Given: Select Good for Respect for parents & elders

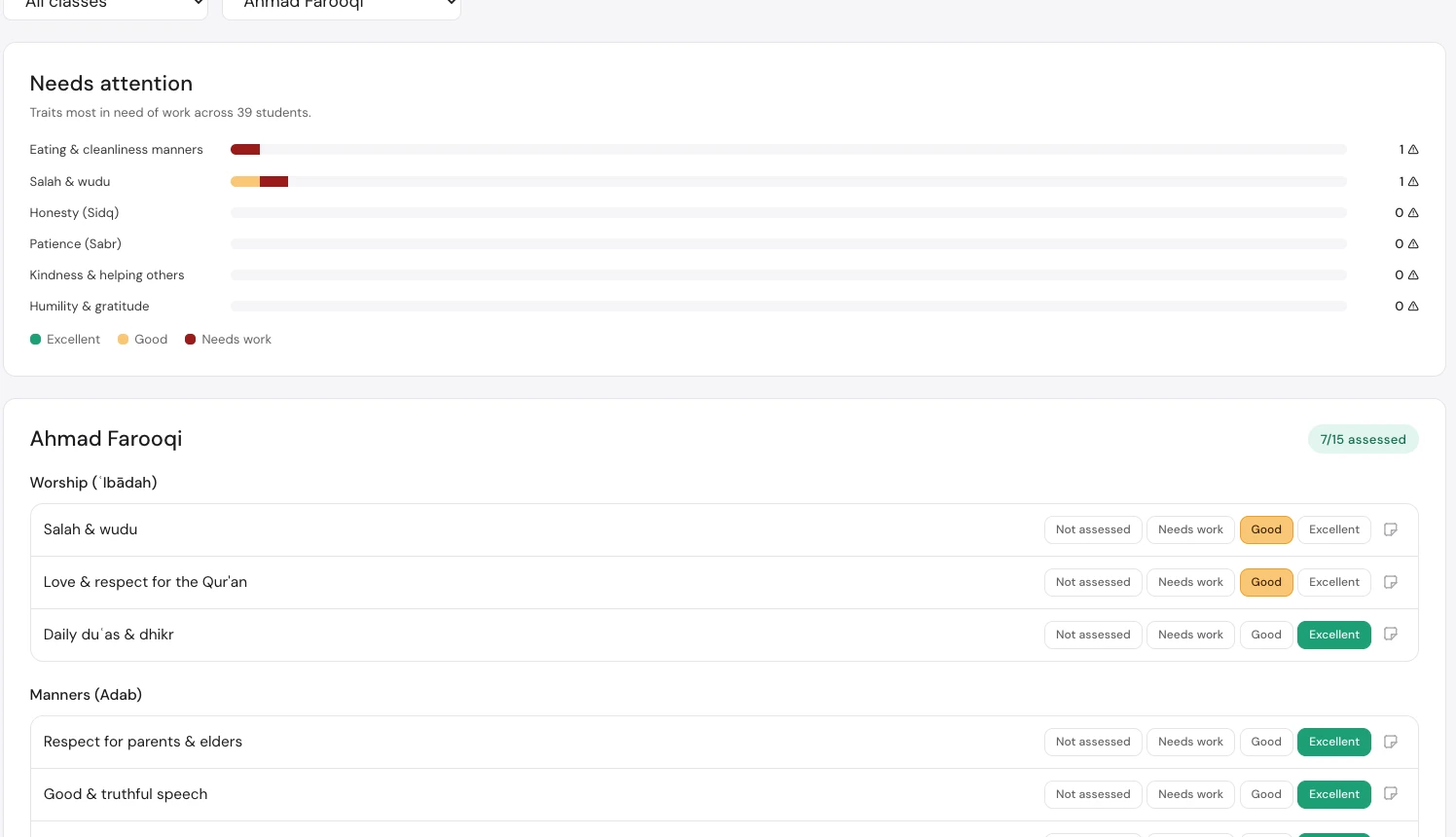Looking at the screenshot, I should [1266, 742].
